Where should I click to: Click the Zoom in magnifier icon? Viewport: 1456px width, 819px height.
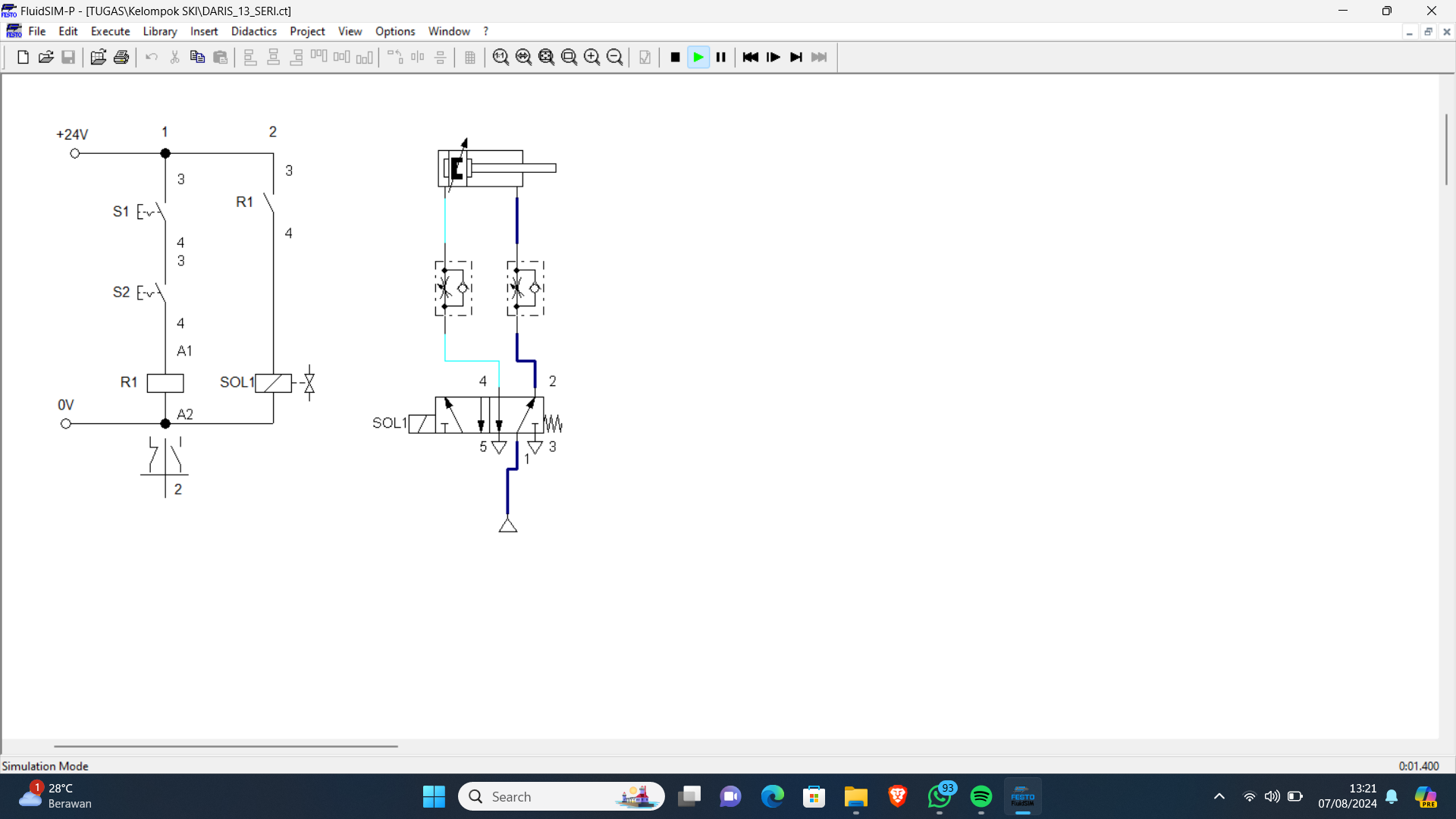pyautogui.click(x=592, y=58)
